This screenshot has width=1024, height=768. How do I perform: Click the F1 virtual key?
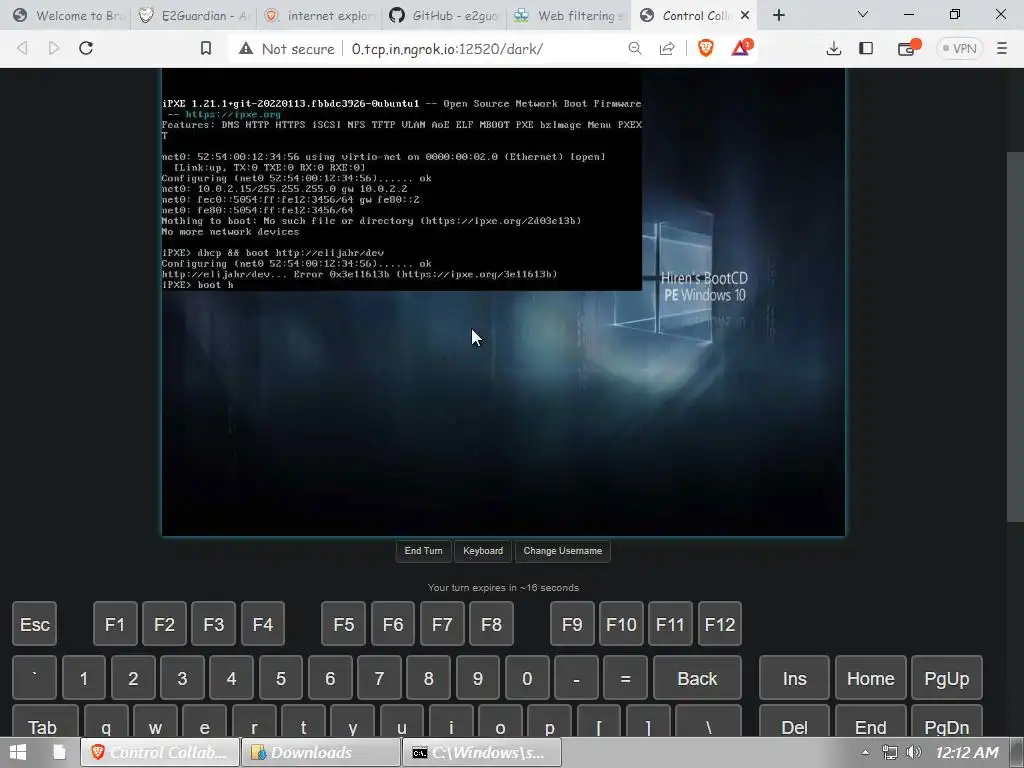(x=115, y=624)
